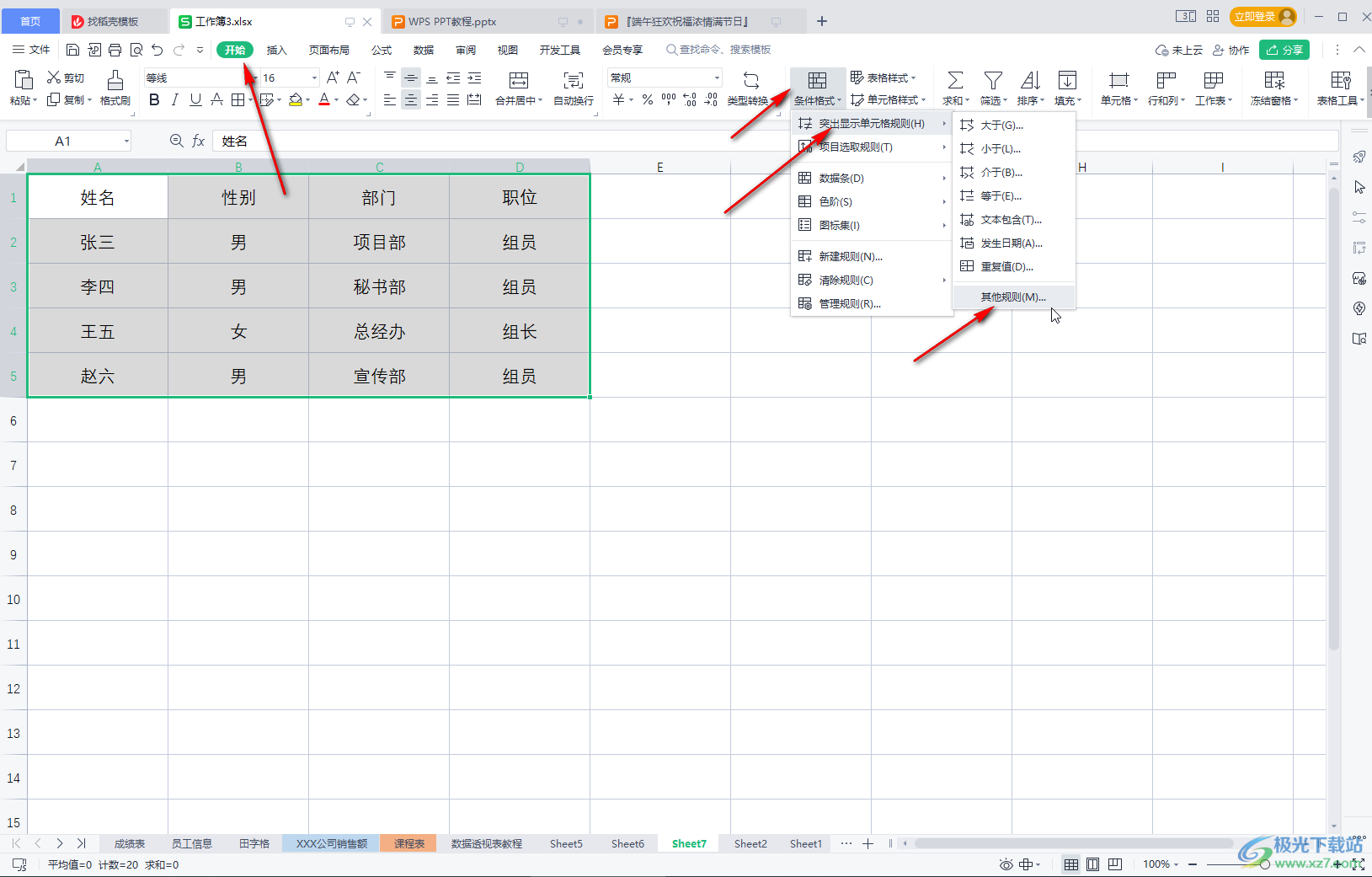Increase font size with A+ icon
This screenshot has height=877, width=1372.
333,78
